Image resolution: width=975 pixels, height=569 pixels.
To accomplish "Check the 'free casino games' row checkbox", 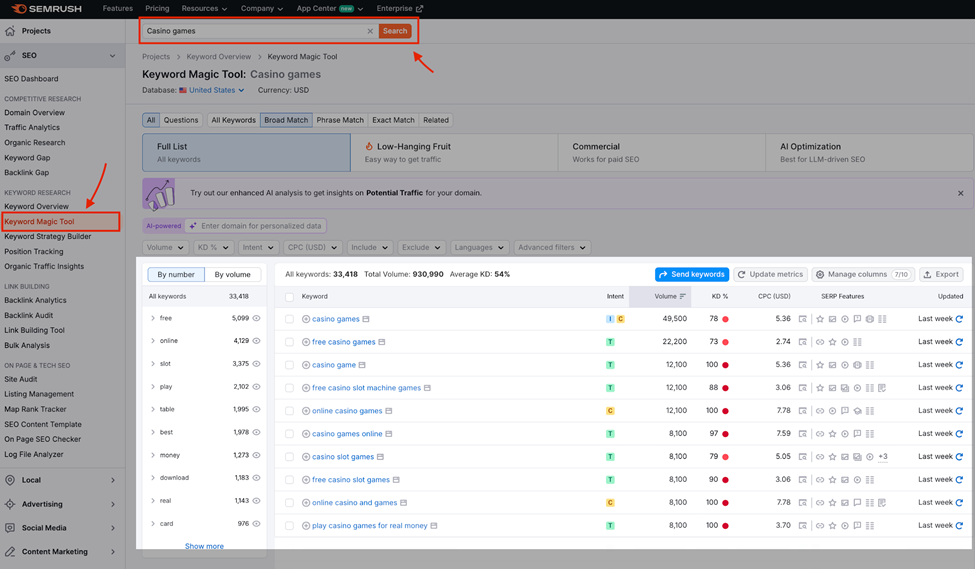I will click(289, 342).
